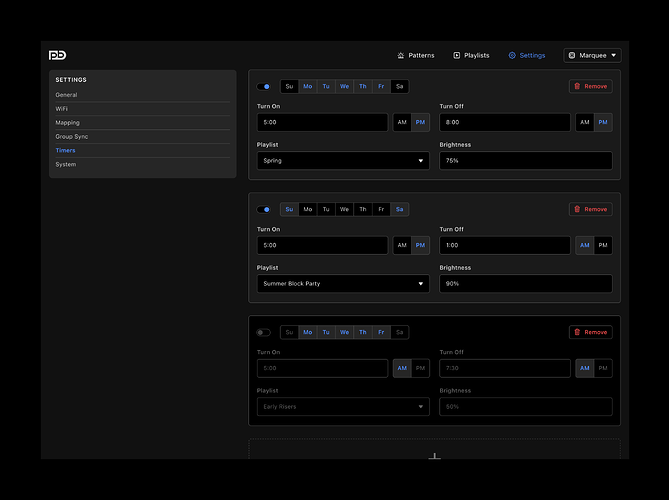Toggle Th day in Summer Block Party timer
This screenshot has width=669, height=500.
click(x=363, y=209)
